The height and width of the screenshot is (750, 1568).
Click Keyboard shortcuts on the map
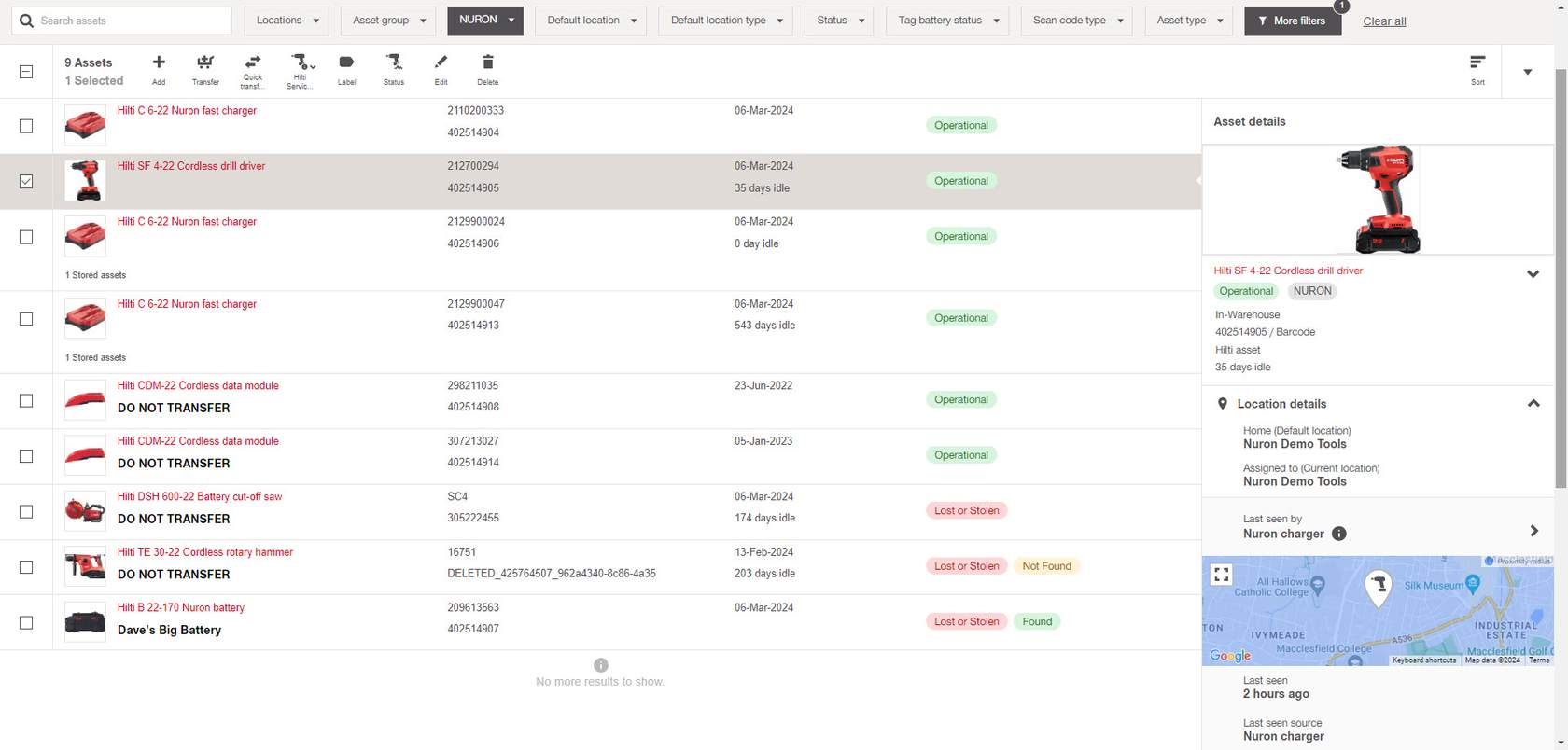click(x=1423, y=660)
